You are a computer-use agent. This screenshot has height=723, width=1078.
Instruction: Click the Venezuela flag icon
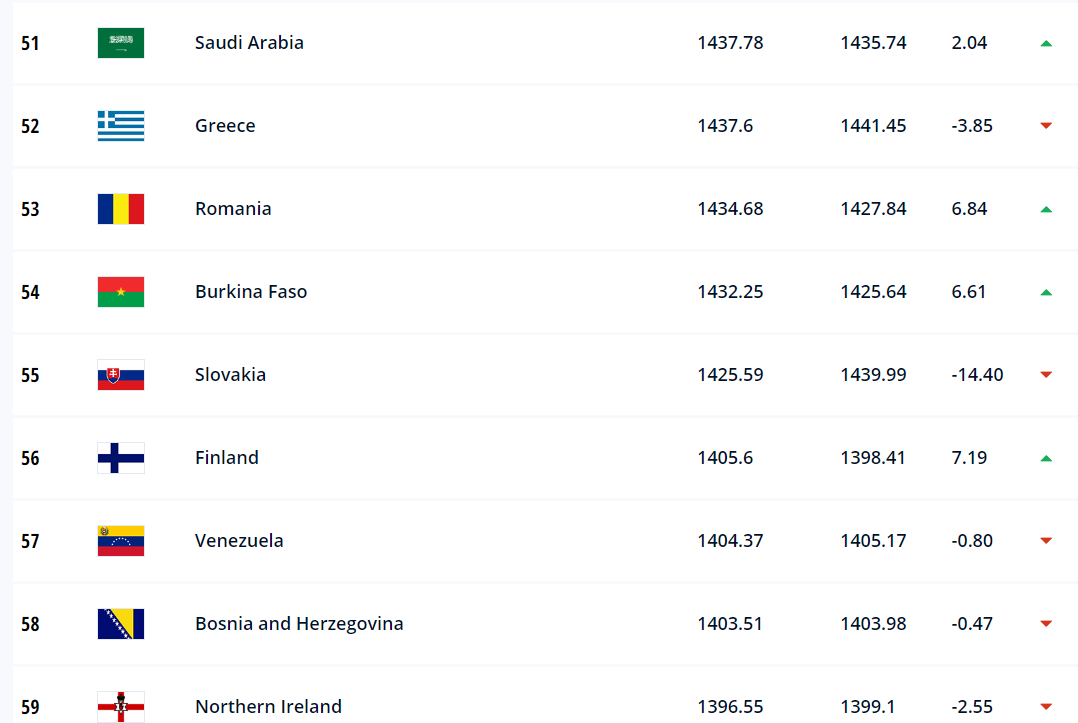(x=121, y=541)
